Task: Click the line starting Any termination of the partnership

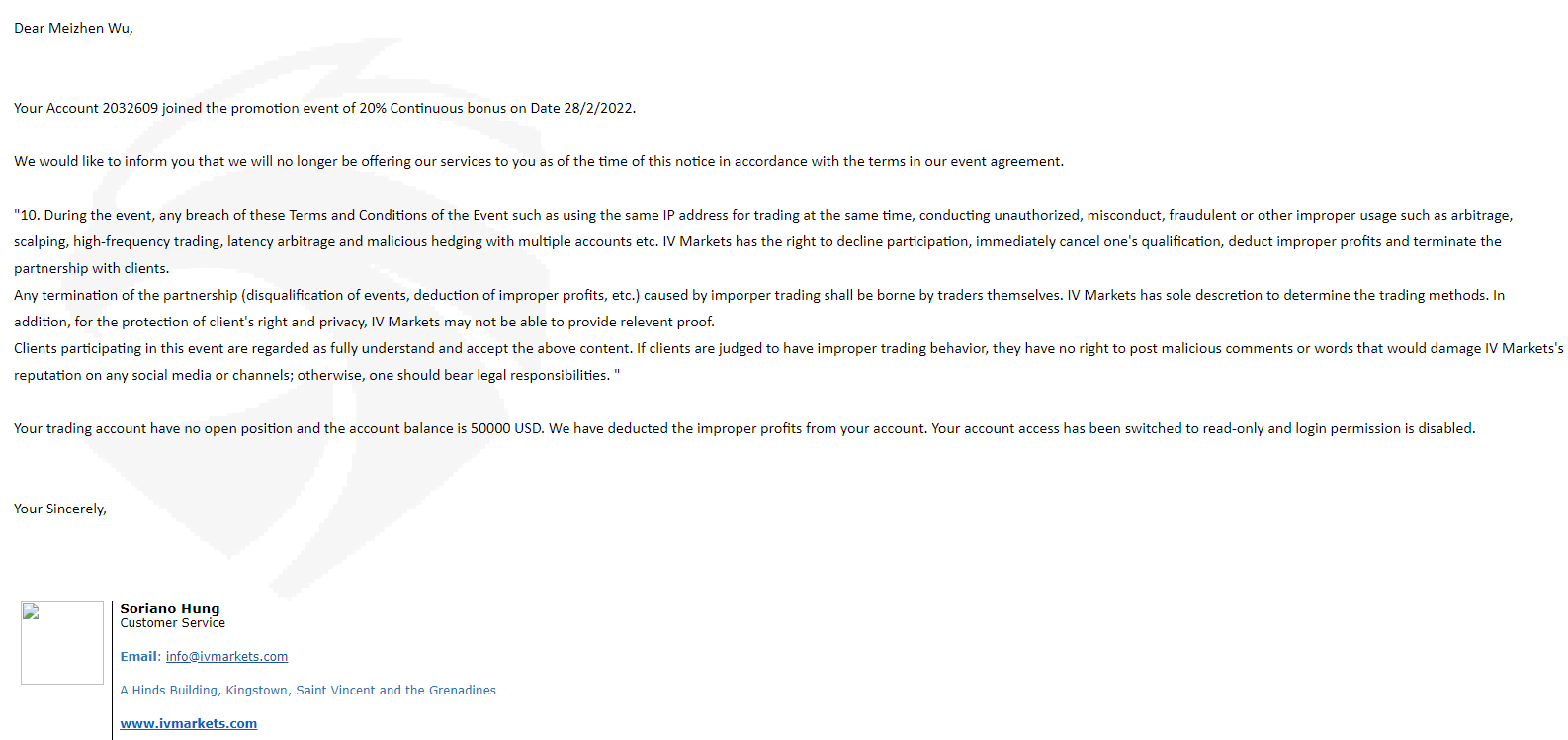Action: coord(759,296)
